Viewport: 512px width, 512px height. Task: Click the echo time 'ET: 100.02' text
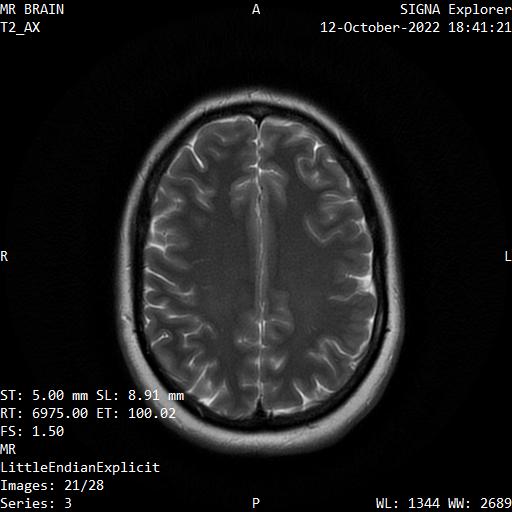point(136,413)
